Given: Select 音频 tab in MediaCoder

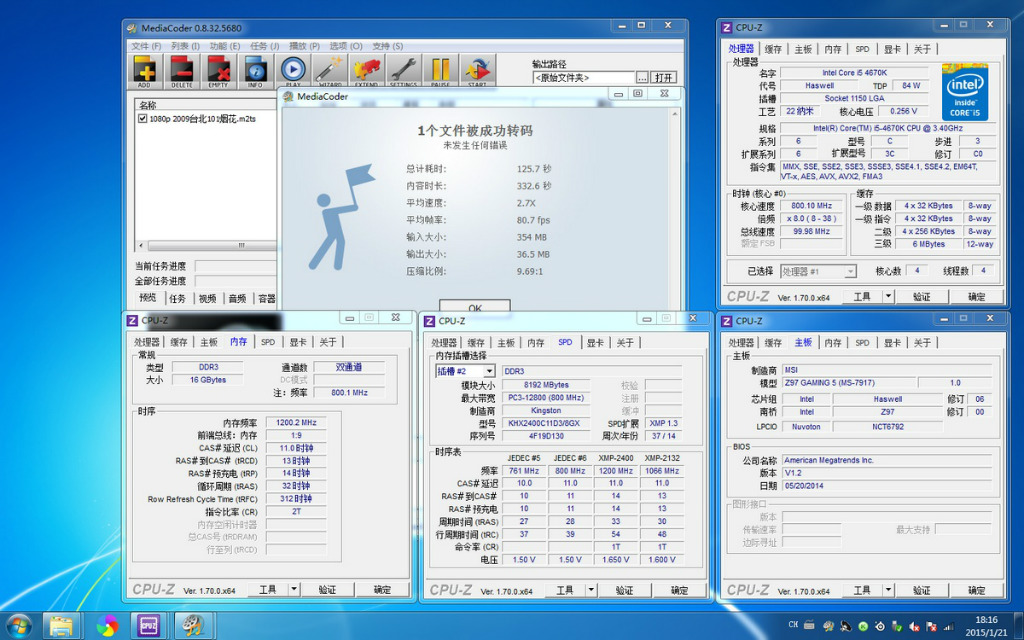Looking at the screenshot, I should (x=237, y=298).
